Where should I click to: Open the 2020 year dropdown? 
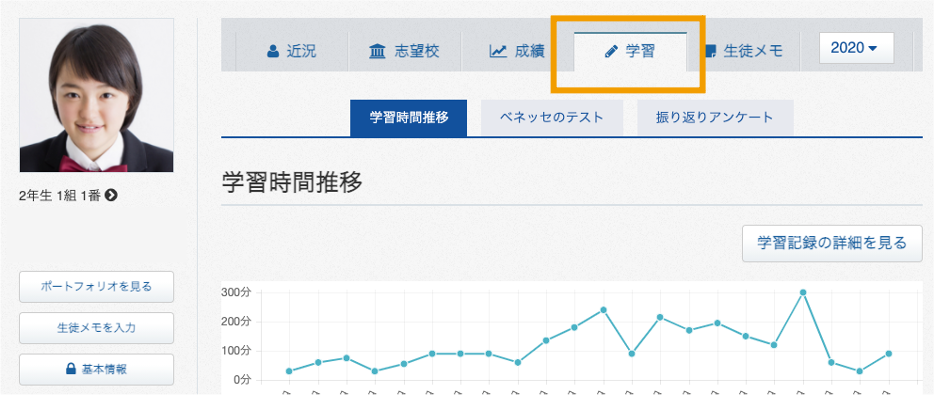856,48
